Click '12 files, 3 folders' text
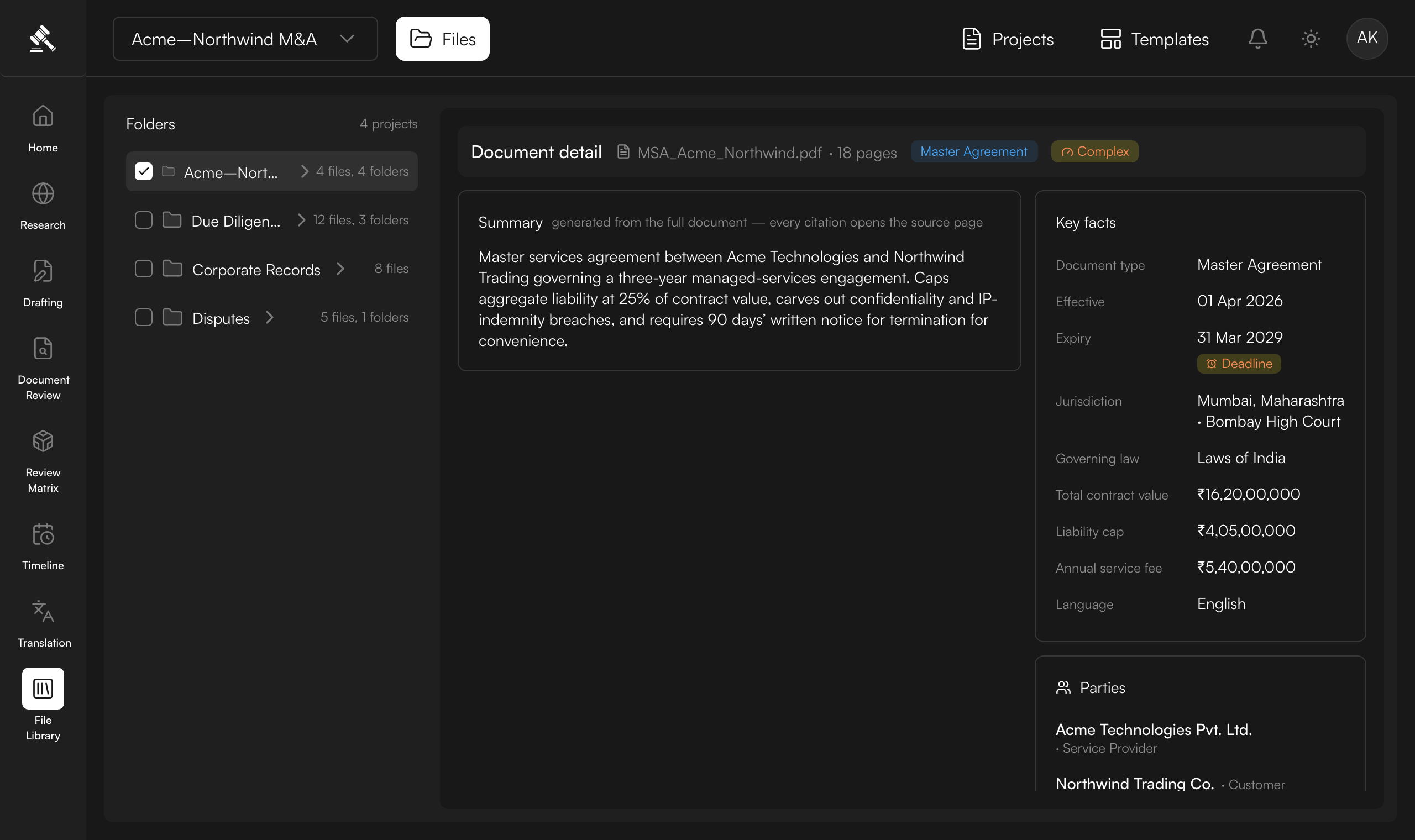1415x840 pixels. (x=360, y=219)
